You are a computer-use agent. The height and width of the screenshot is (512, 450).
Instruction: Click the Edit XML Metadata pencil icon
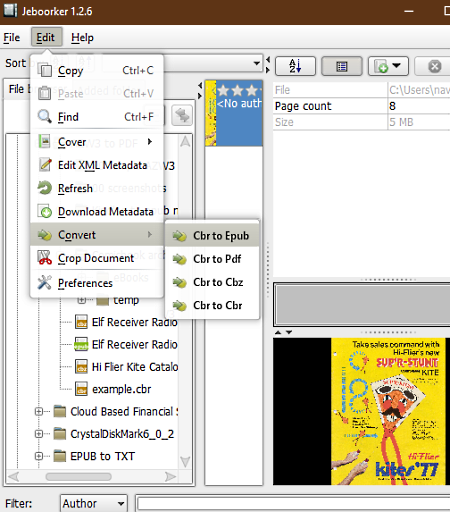tap(45, 165)
